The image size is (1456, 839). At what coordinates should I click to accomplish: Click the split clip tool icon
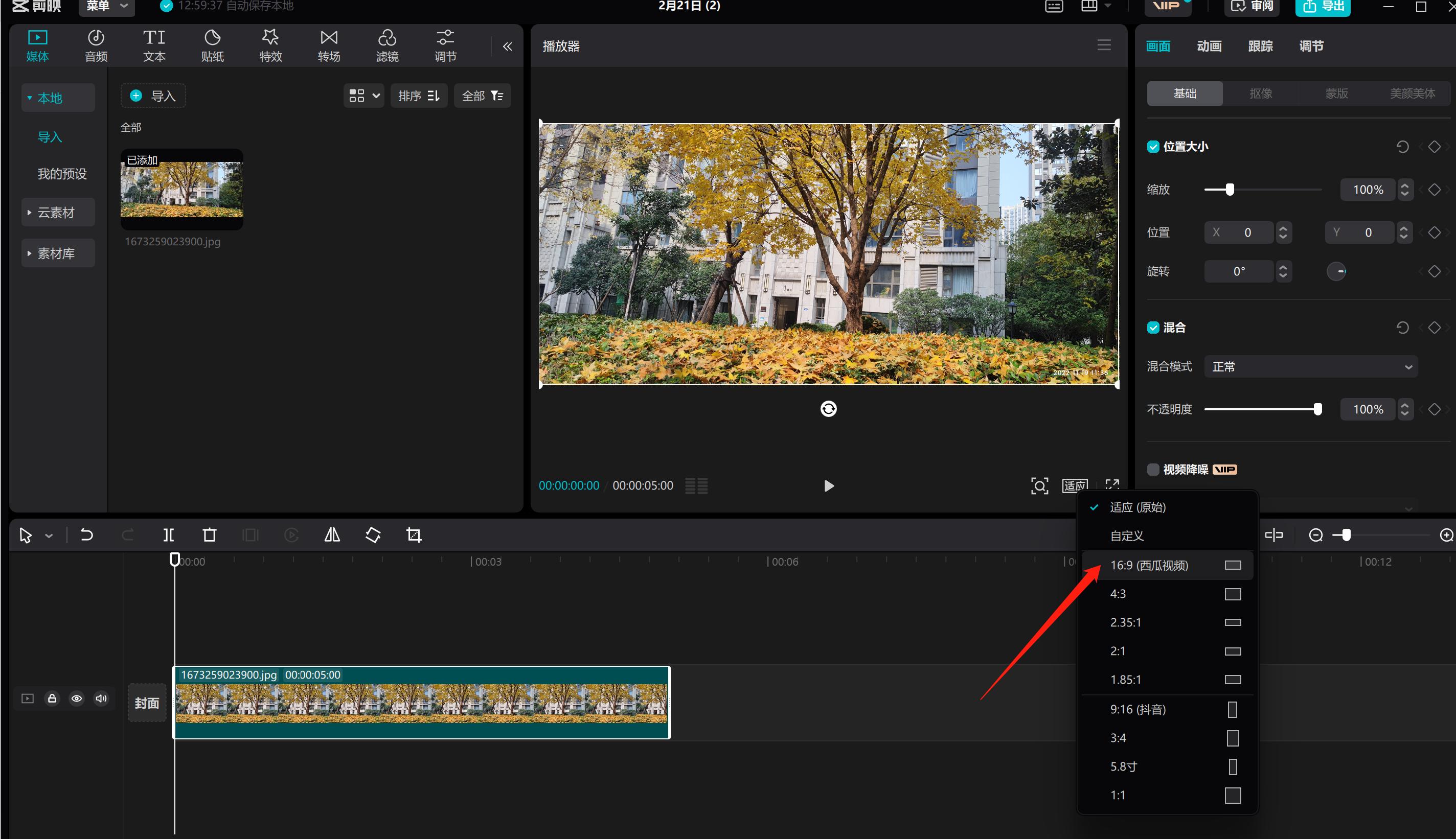[x=168, y=535]
